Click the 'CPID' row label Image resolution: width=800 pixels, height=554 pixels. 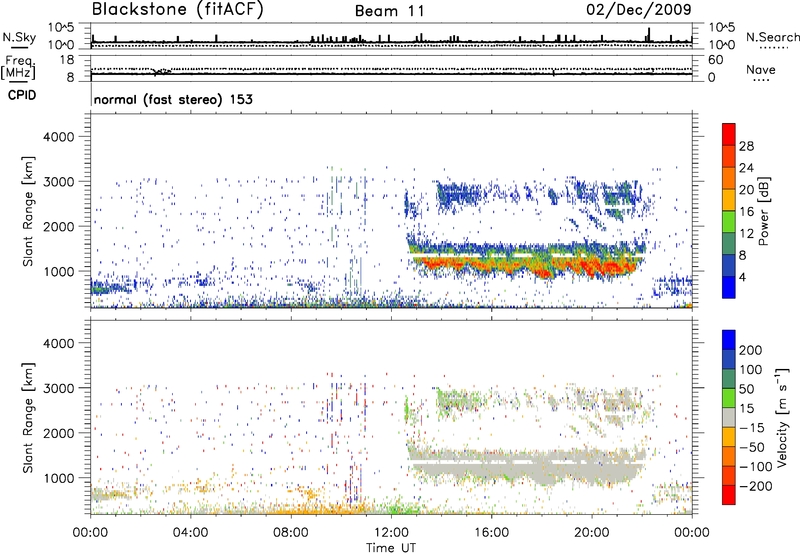coord(22,95)
